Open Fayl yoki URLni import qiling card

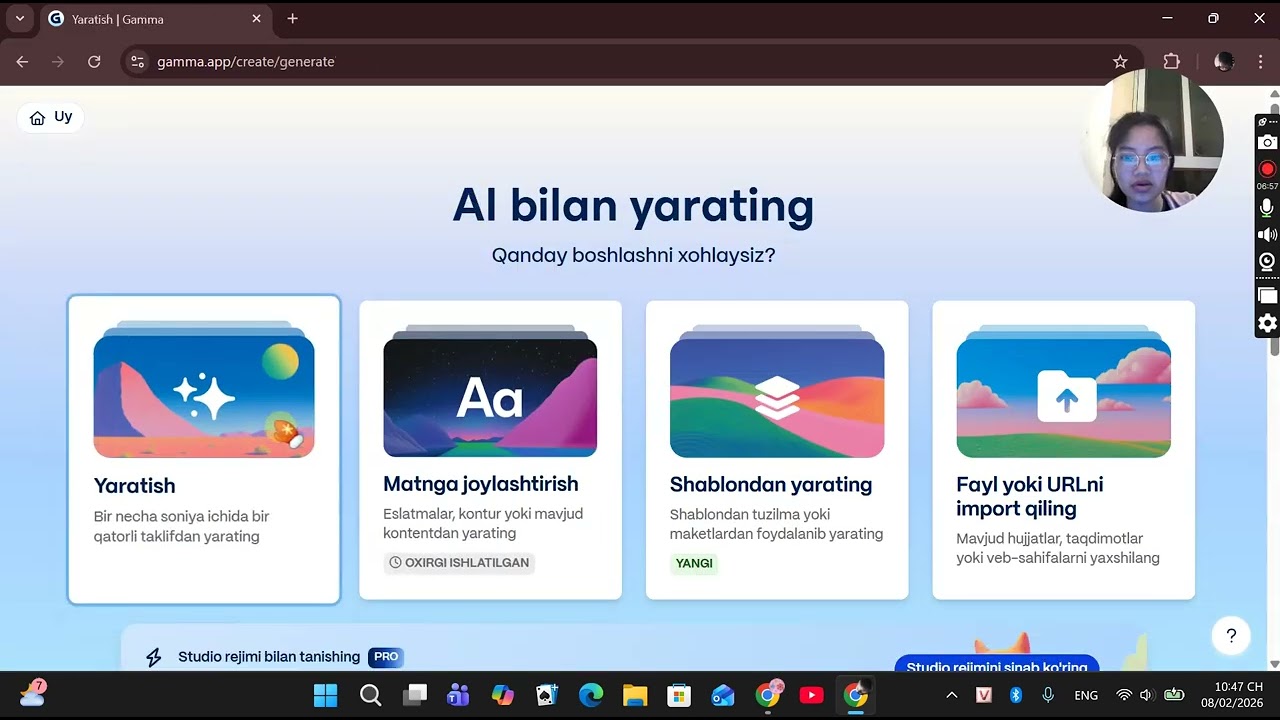[x=1063, y=450]
